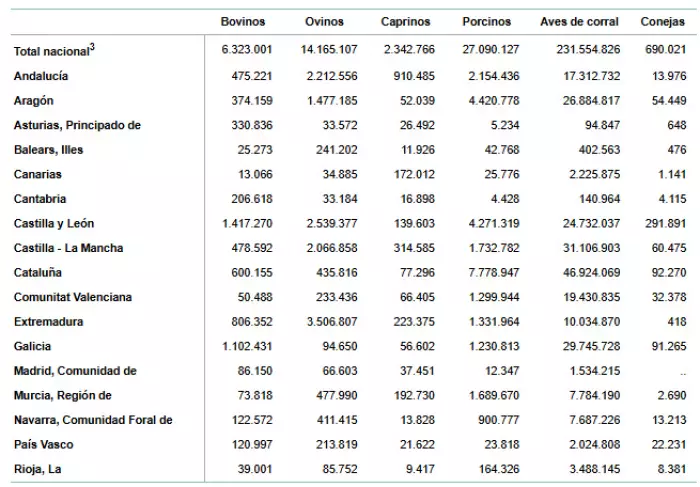Select the País Vasco row label

(44, 444)
